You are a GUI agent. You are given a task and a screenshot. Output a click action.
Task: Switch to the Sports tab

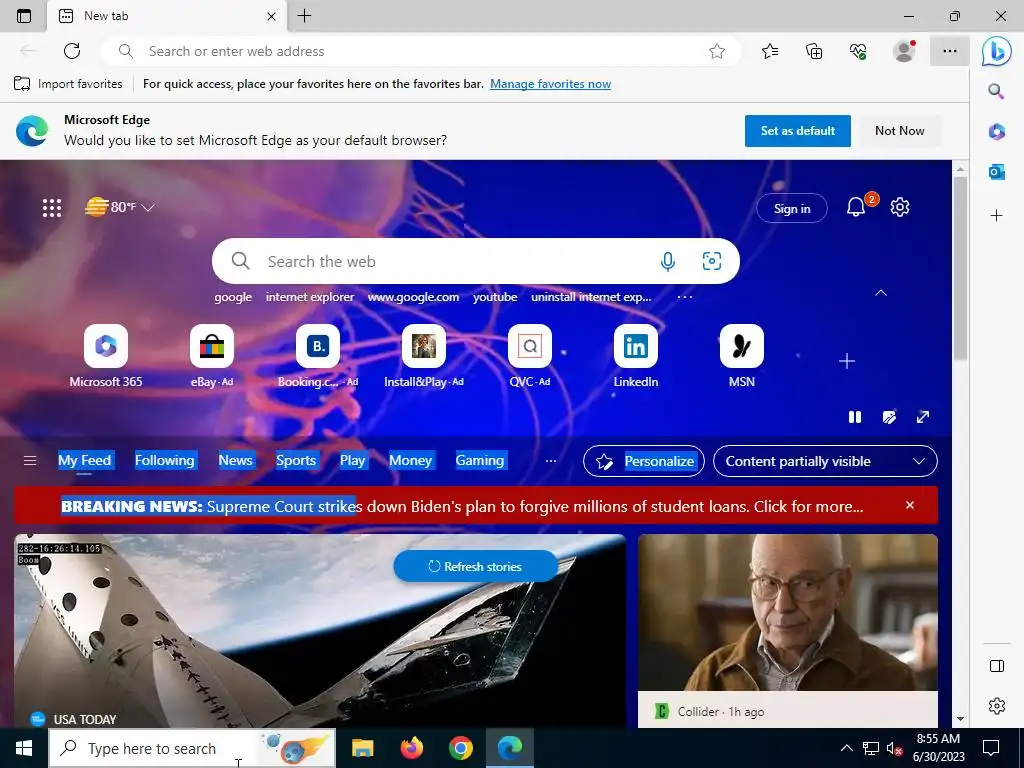[296, 460]
